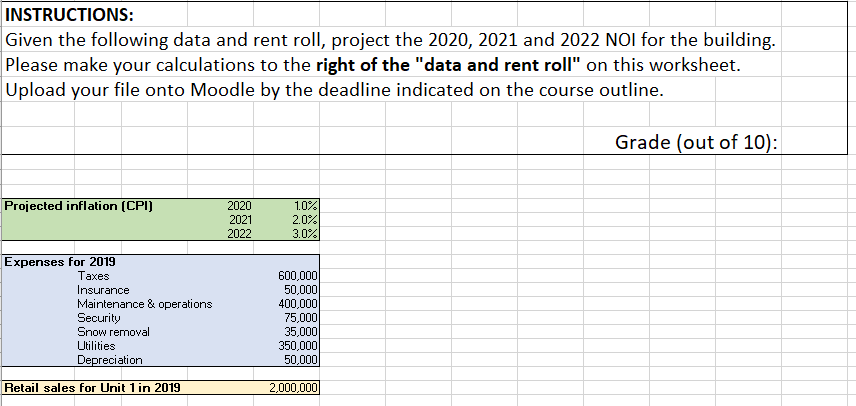Click the 'Insurance' expense label
This screenshot has height=406, width=856.
pyautogui.click(x=103, y=290)
